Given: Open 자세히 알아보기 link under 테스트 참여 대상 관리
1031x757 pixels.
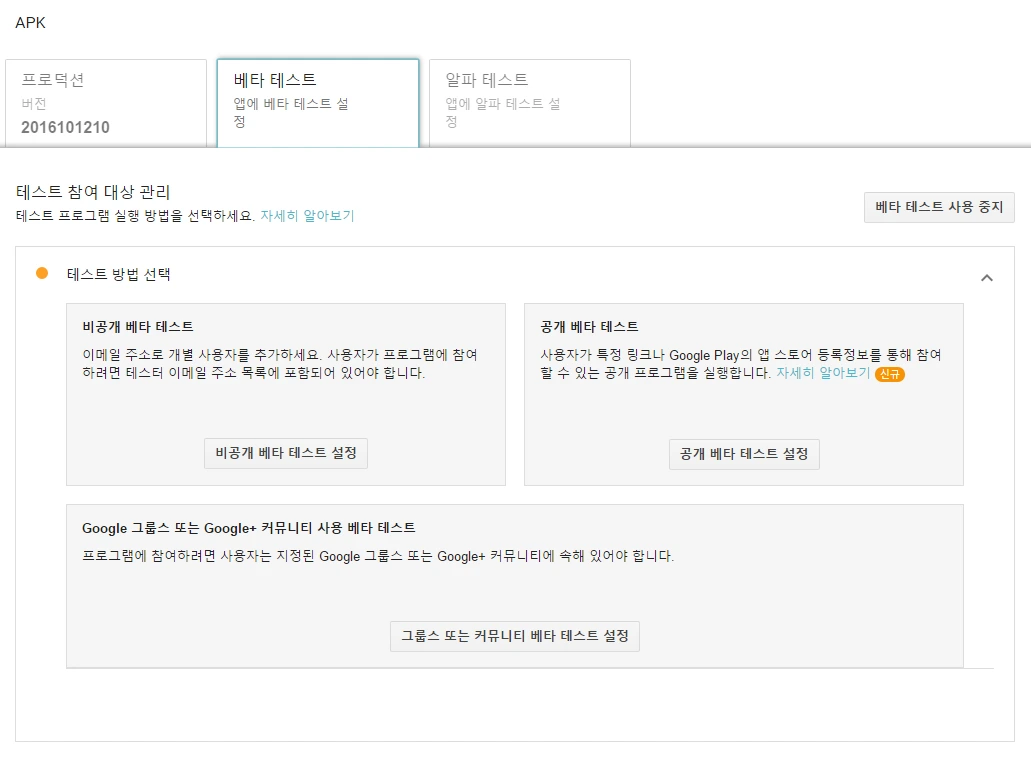Looking at the screenshot, I should click(x=307, y=216).
